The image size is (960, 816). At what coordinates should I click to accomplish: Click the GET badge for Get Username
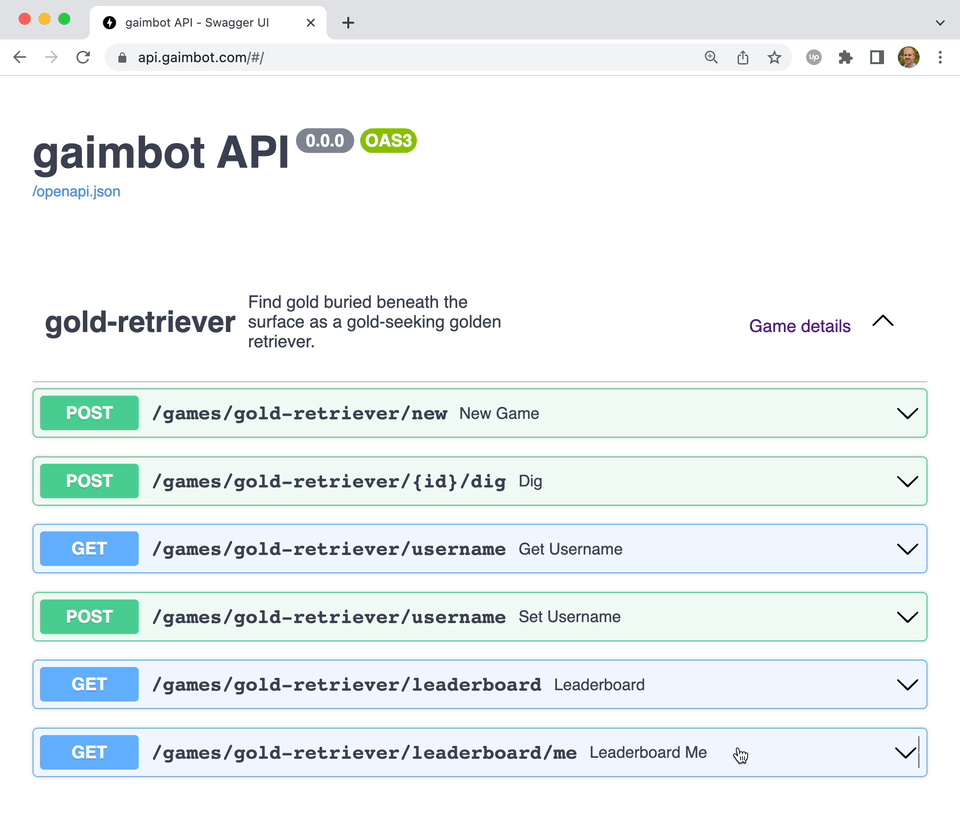(x=89, y=548)
